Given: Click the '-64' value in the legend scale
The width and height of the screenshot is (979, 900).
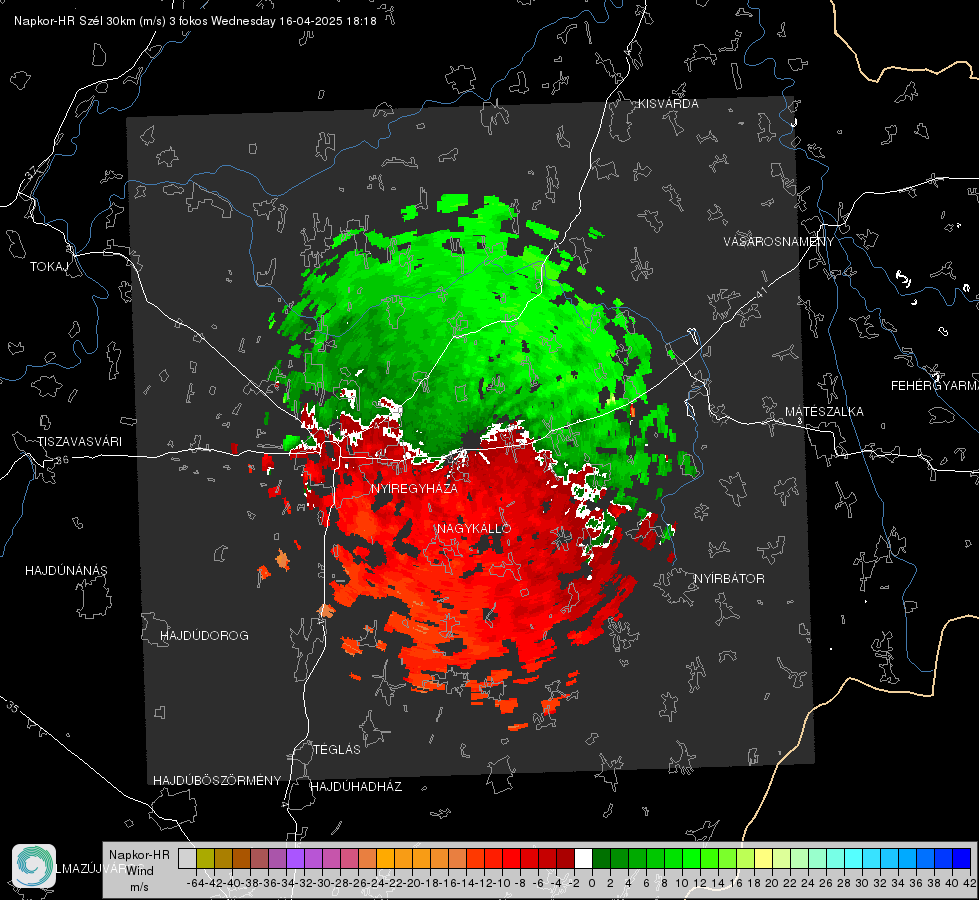Looking at the screenshot, I should click(x=196, y=883).
